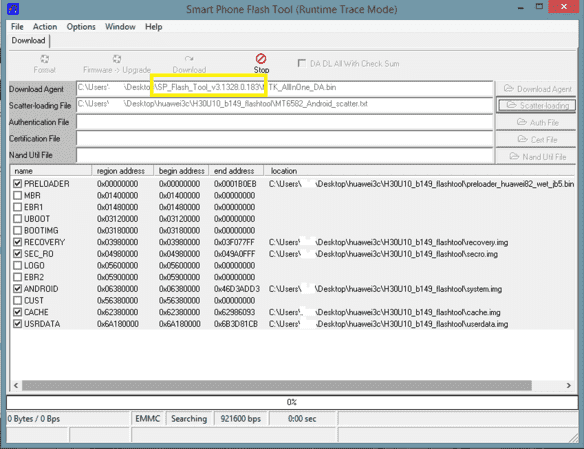Screen dimensions: 584x449
Task: Click the Cert File button
Action: click(x=536, y=139)
